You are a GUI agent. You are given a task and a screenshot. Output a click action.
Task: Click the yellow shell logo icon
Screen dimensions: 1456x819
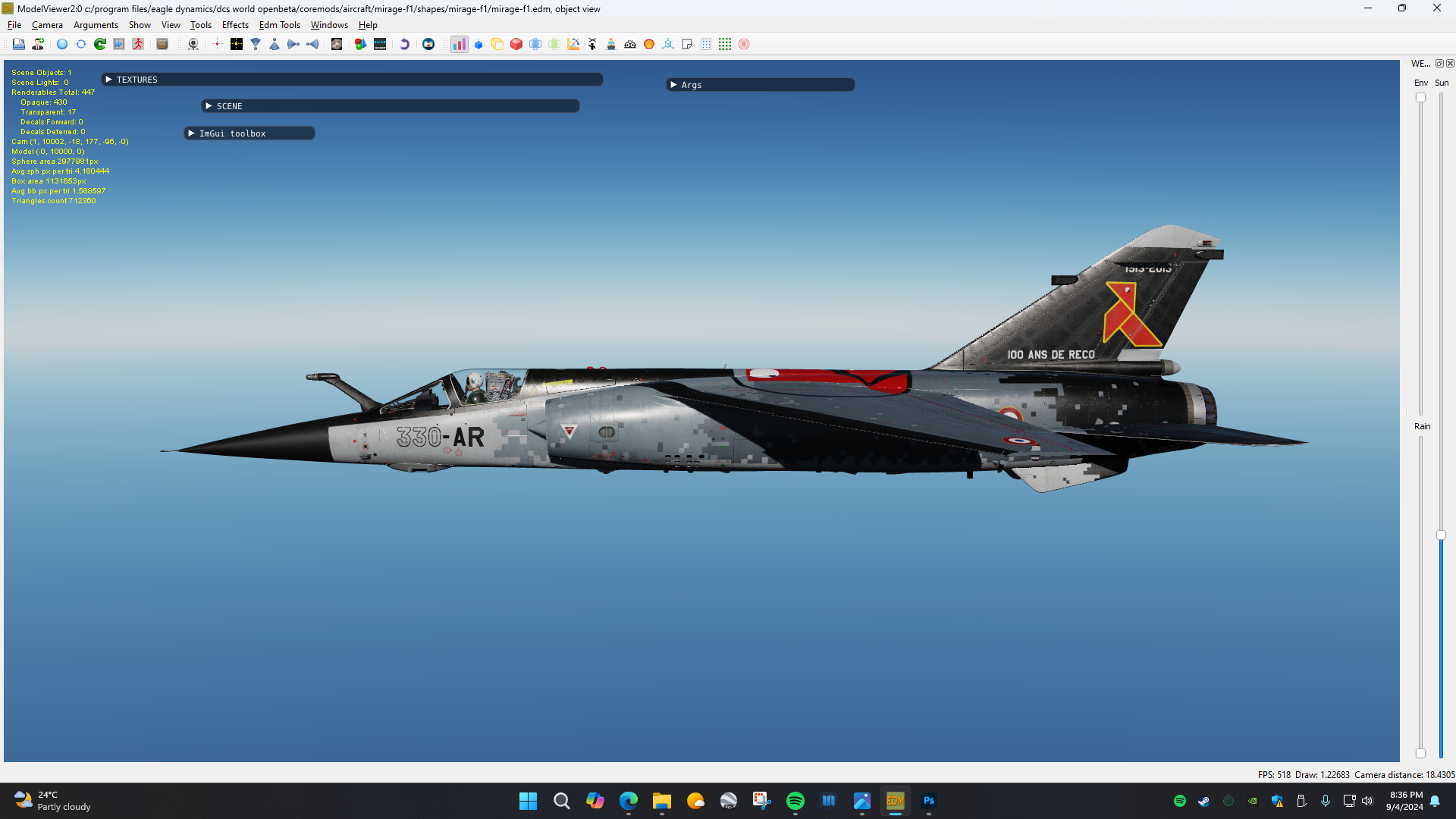pyautogui.click(x=649, y=44)
